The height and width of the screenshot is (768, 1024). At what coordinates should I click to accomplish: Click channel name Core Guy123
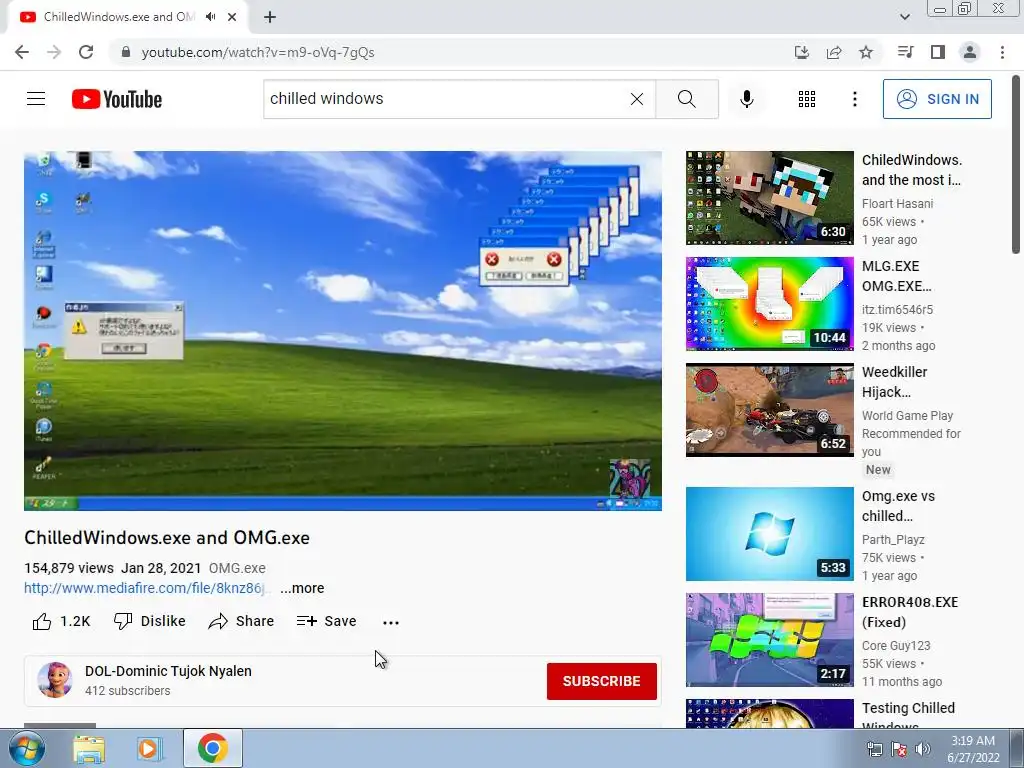(896, 645)
